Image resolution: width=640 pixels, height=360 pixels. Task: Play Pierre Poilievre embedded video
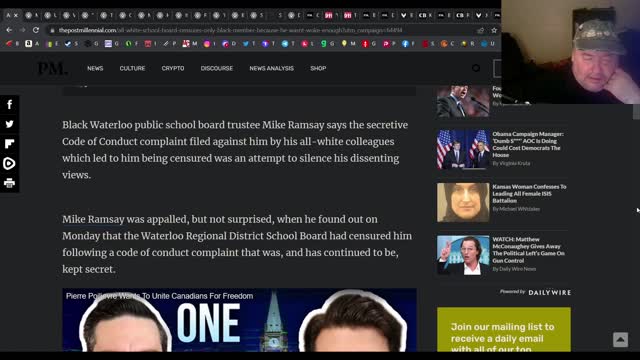pyautogui.click(x=239, y=320)
